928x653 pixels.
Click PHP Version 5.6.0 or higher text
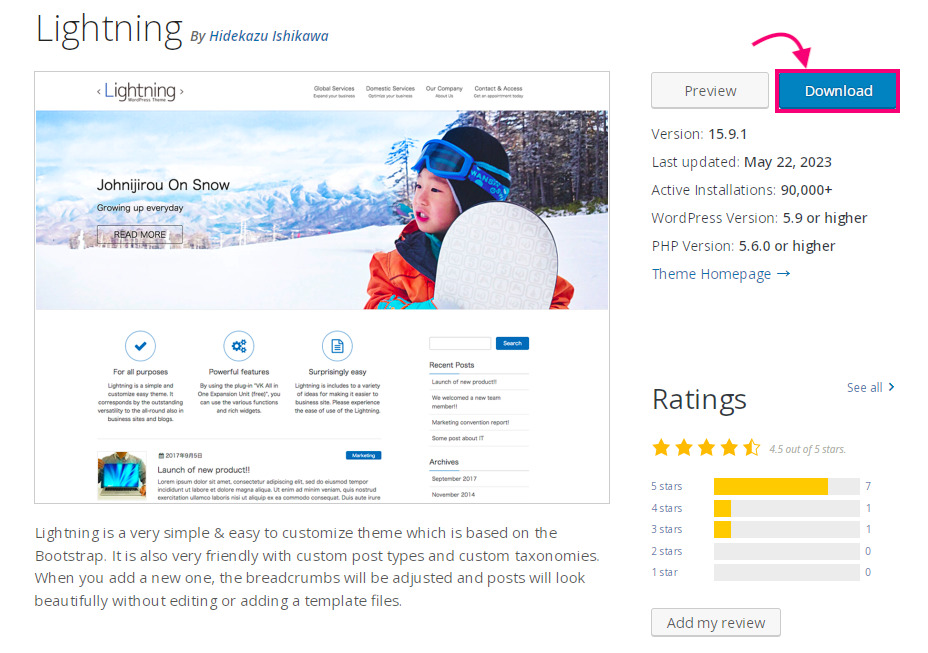743,246
